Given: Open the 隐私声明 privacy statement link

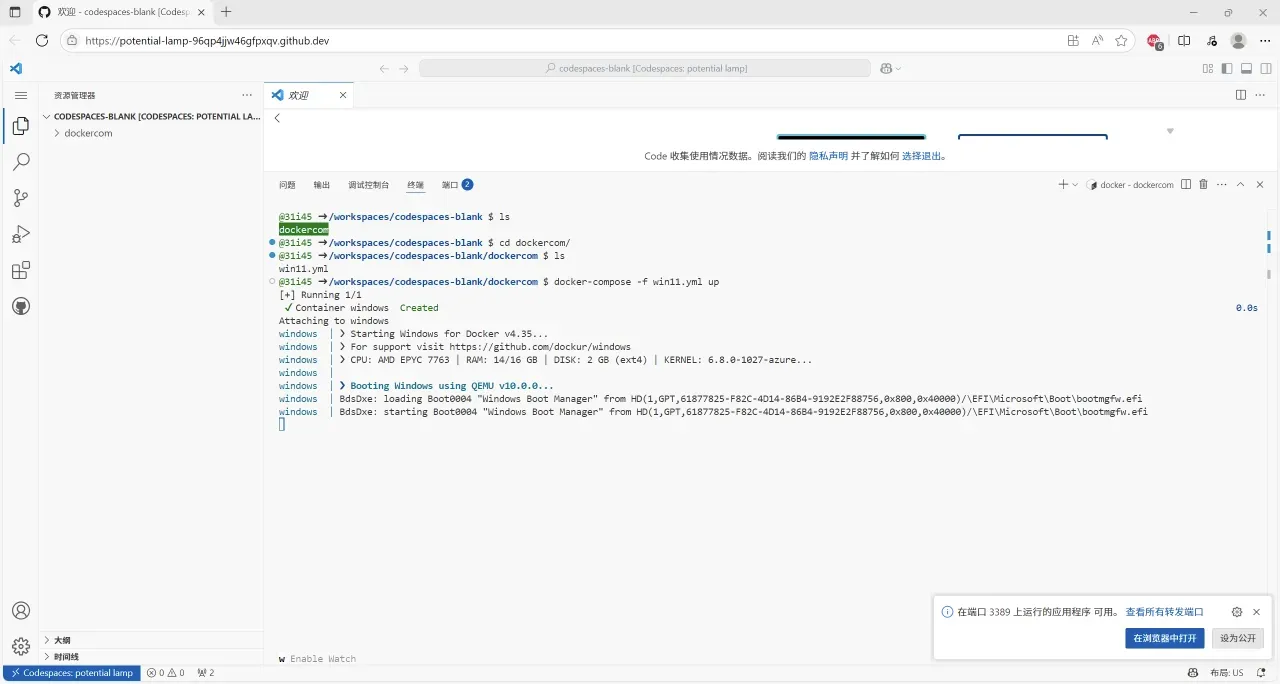Looking at the screenshot, I should (x=828, y=156).
